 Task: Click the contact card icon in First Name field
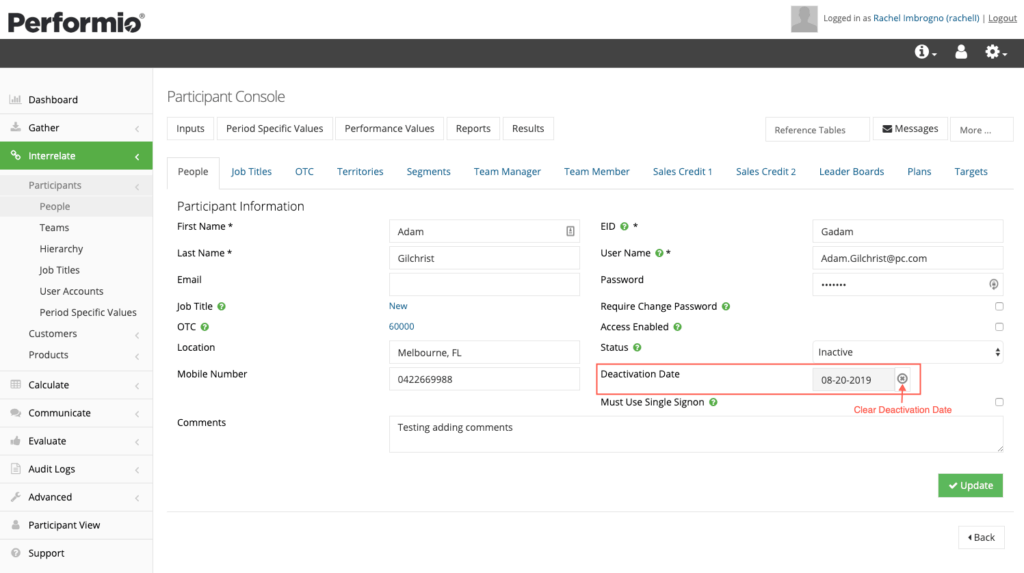pyautogui.click(x=570, y=231)
